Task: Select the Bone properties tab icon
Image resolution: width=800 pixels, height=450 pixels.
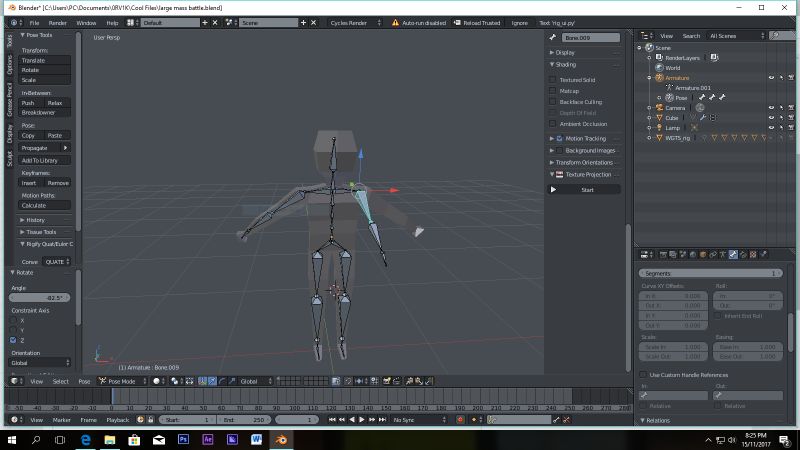Action: [x=733, y=254]
